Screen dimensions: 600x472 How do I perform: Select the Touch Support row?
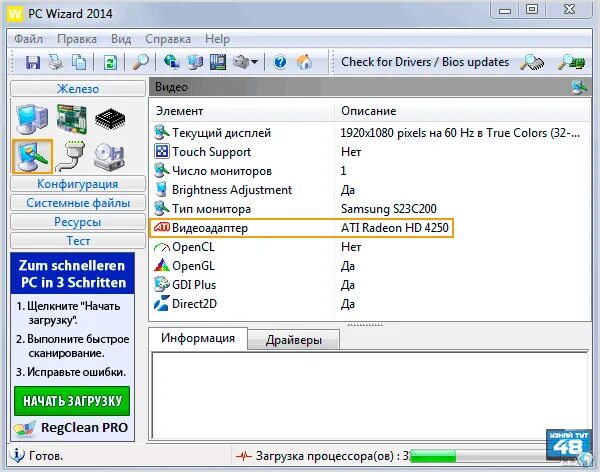(x=370, y=152)
